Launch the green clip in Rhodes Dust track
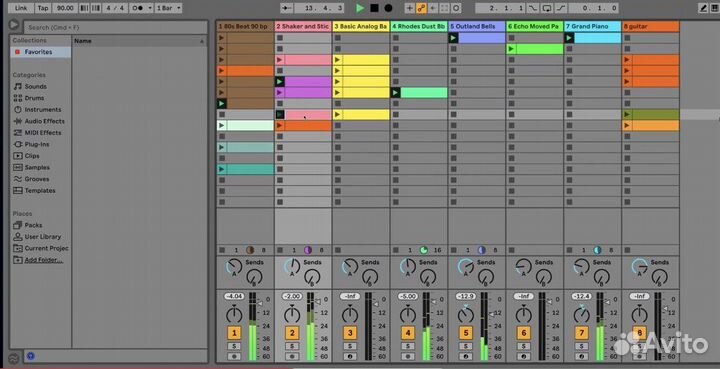Viewport: 720px width, 369px height. click(x=395, y=93)
